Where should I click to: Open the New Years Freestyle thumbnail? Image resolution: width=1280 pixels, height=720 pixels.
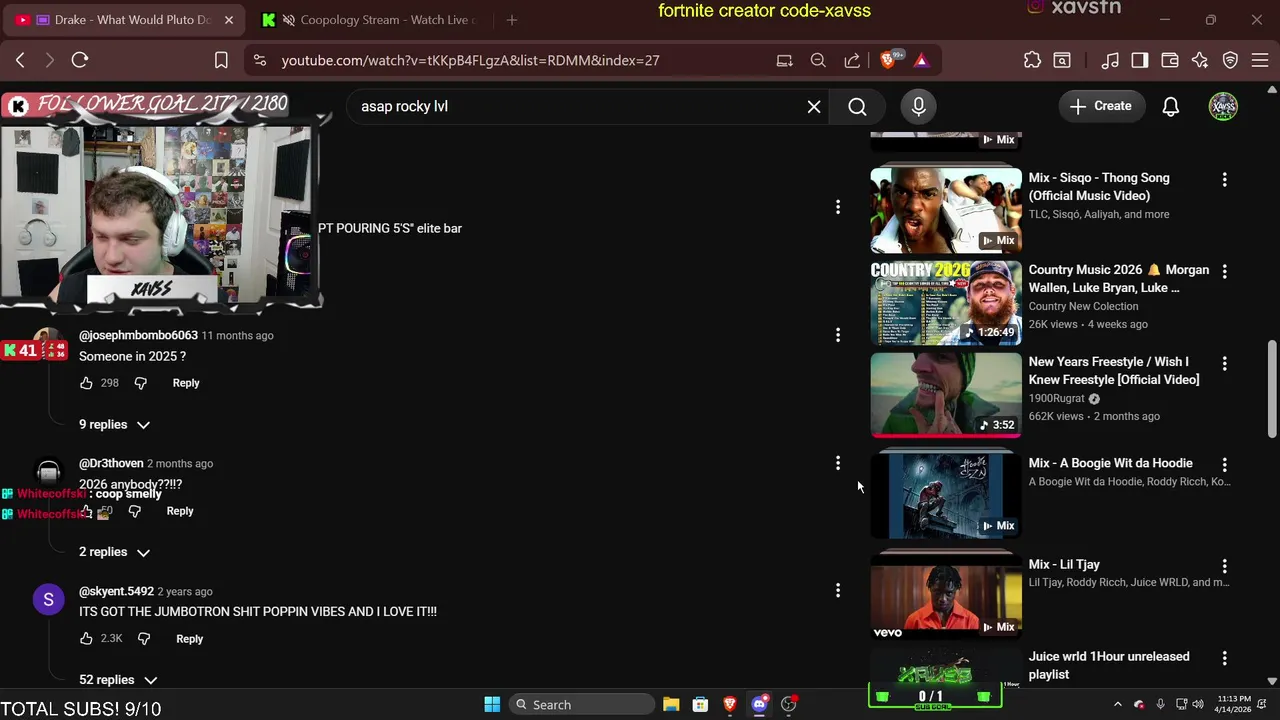tap(946, 394)
